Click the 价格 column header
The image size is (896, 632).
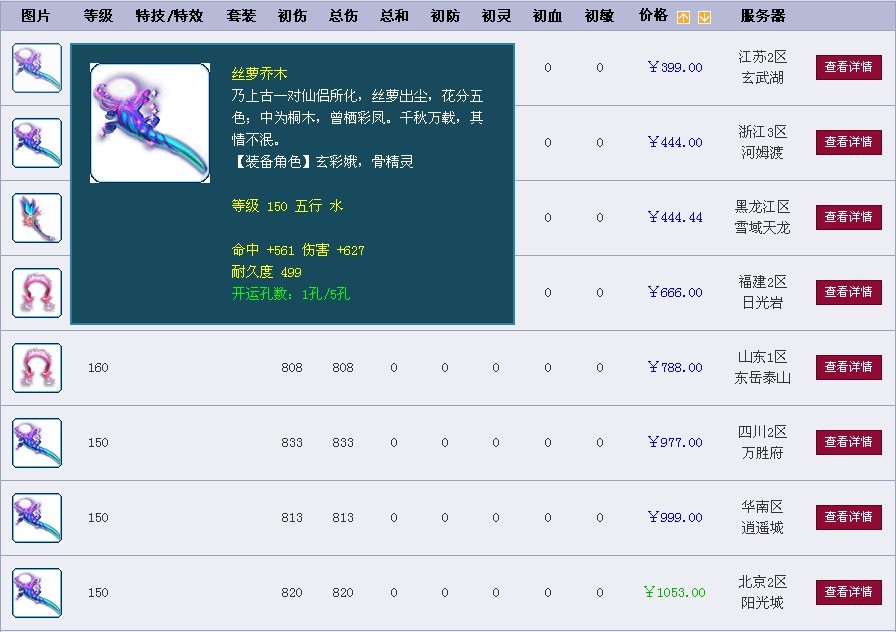(653, 15)
